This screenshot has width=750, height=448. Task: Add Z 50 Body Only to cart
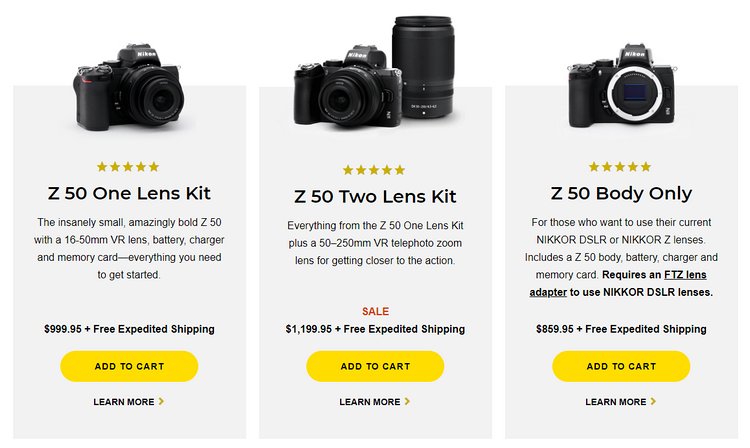click(x=621, y=366)
